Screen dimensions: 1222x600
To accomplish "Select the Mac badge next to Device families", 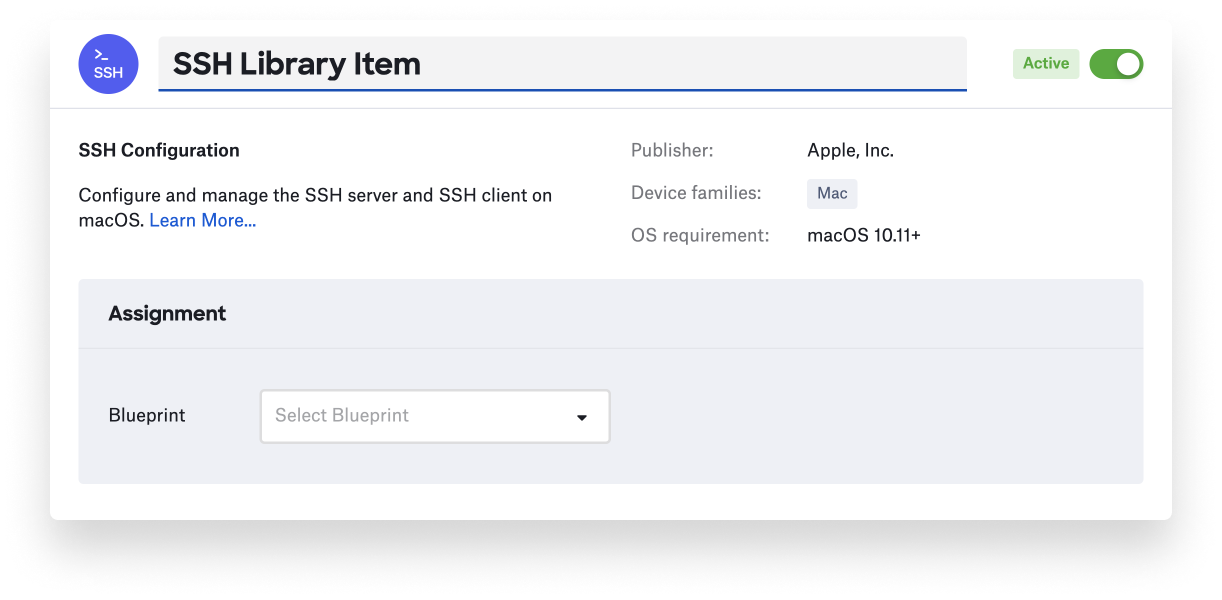I will [832, 193].
